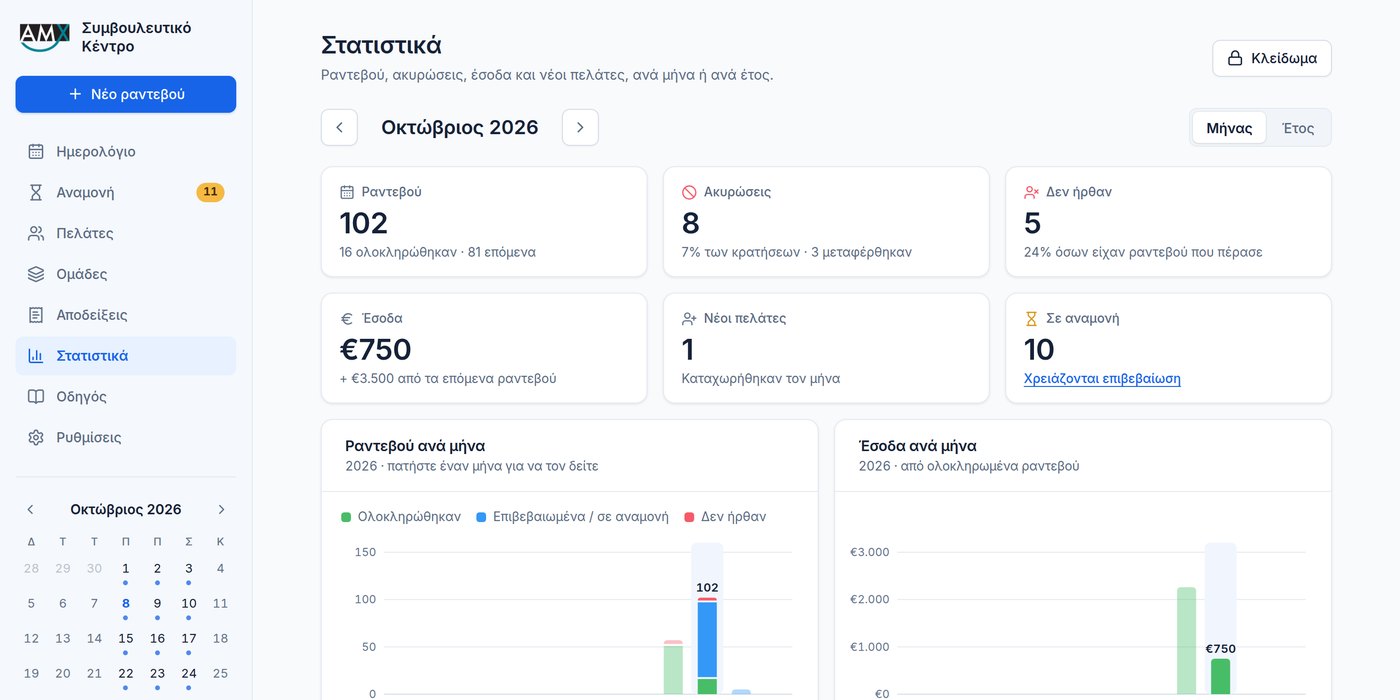1400x700 pixels.
Task: Show next month in sidebar mini calendar
Action: (x=221, y=510)
